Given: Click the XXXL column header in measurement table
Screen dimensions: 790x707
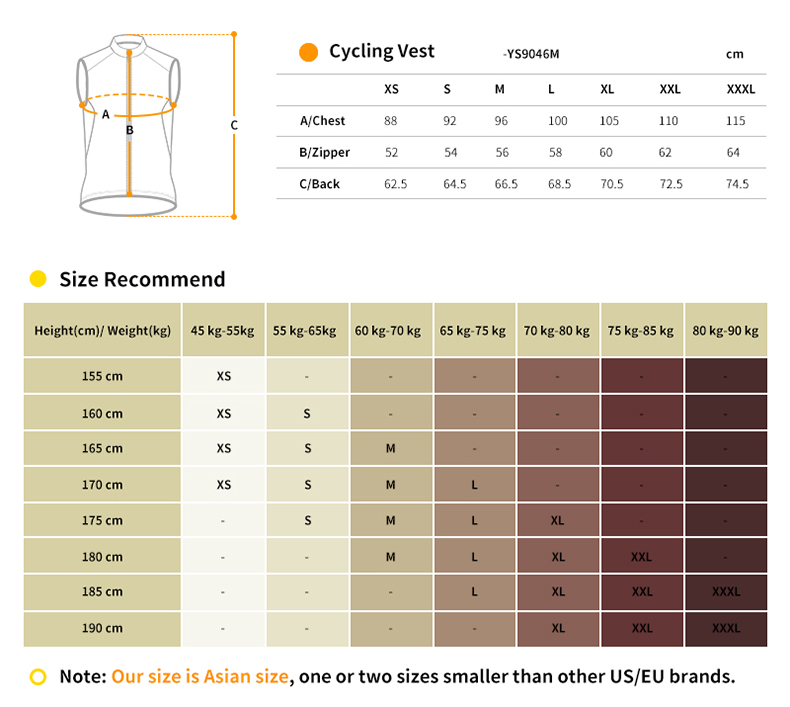Looking at the screenshot, I should (x=740, y=89).
